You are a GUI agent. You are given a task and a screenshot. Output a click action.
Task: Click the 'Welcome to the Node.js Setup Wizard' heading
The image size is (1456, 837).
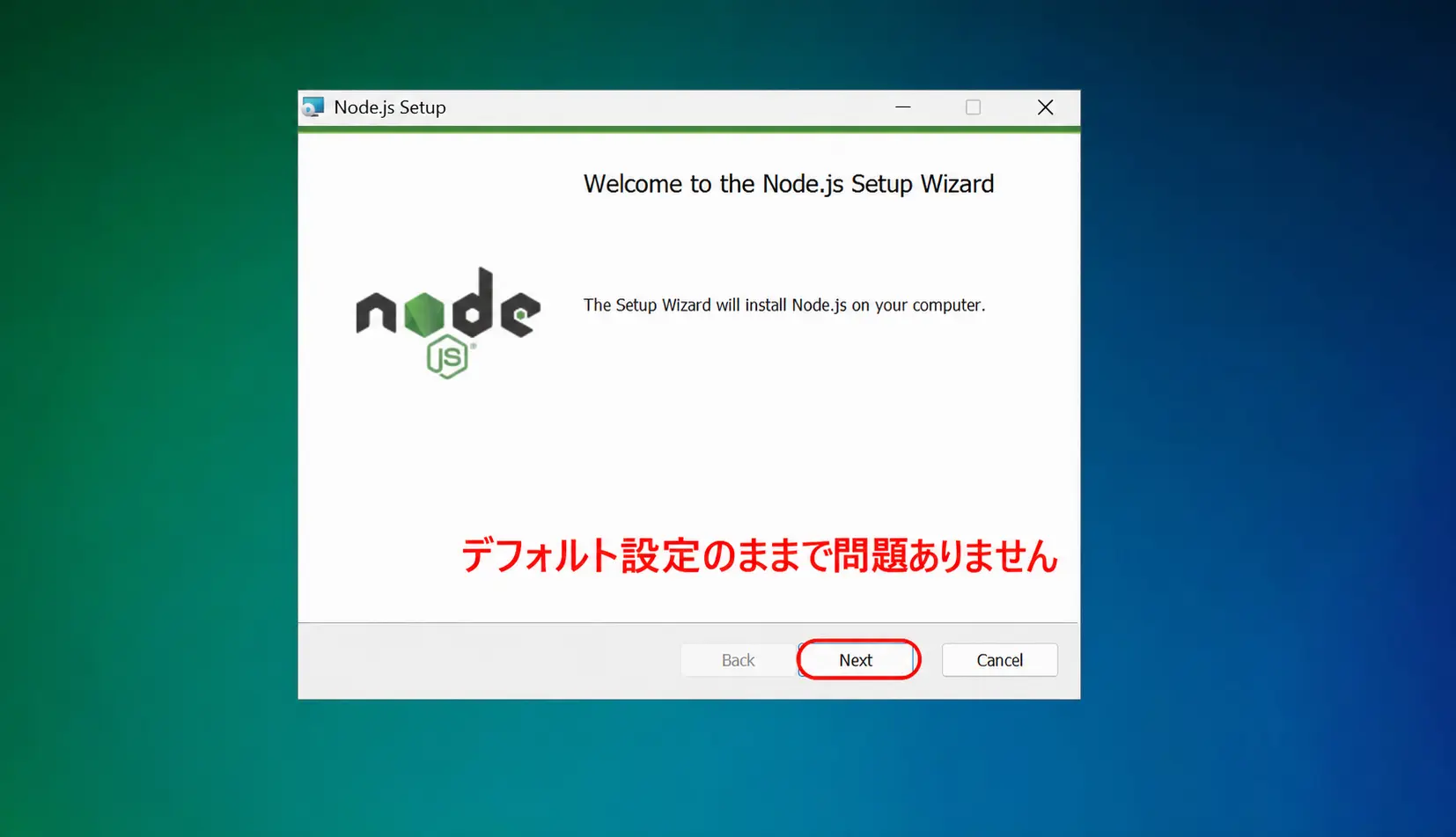789,184
